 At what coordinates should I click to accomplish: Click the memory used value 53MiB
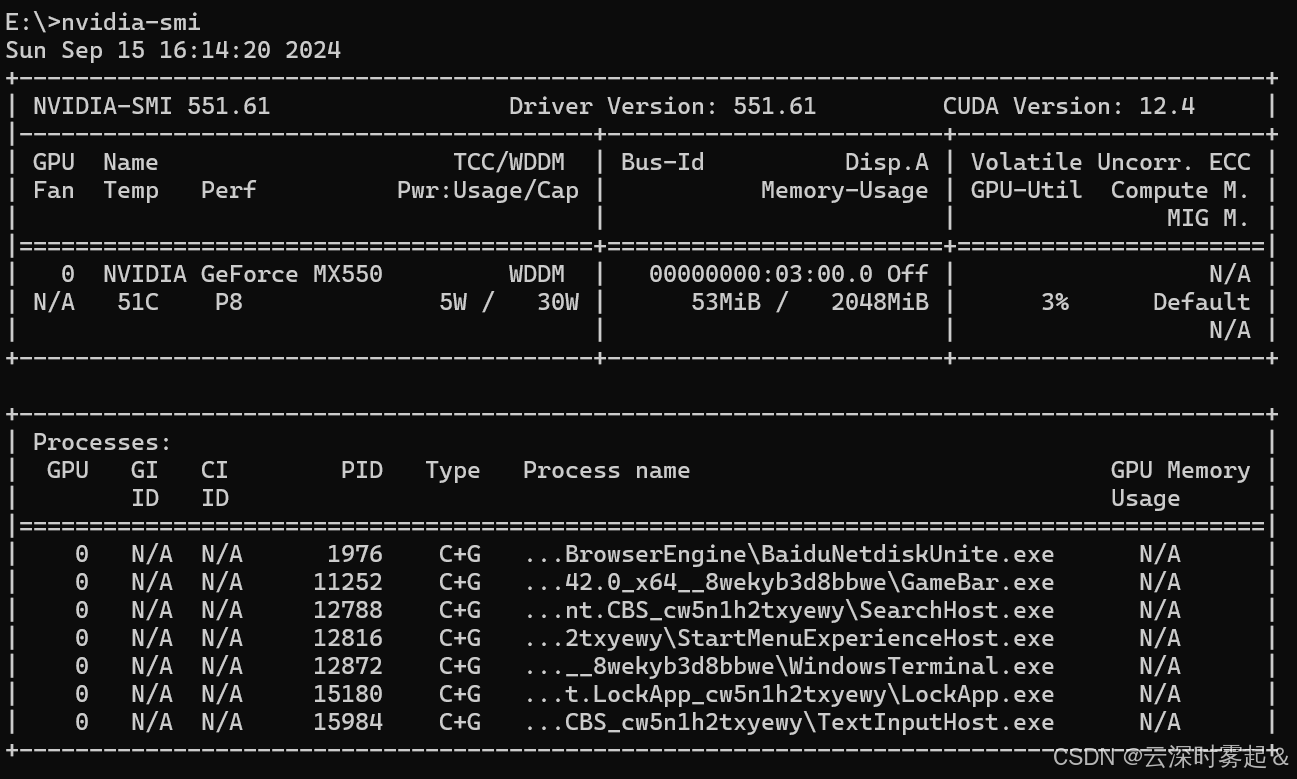[726, 302]
